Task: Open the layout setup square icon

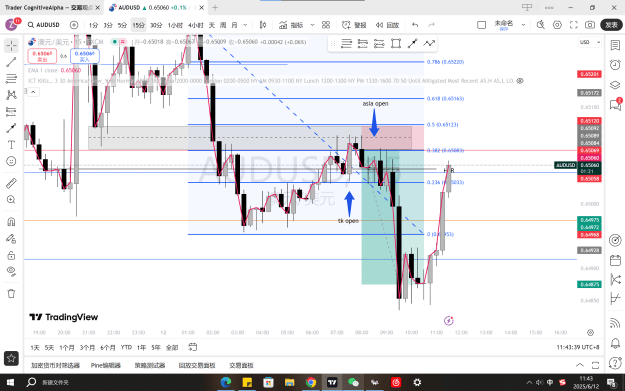Action: click(x=482, y=25)
